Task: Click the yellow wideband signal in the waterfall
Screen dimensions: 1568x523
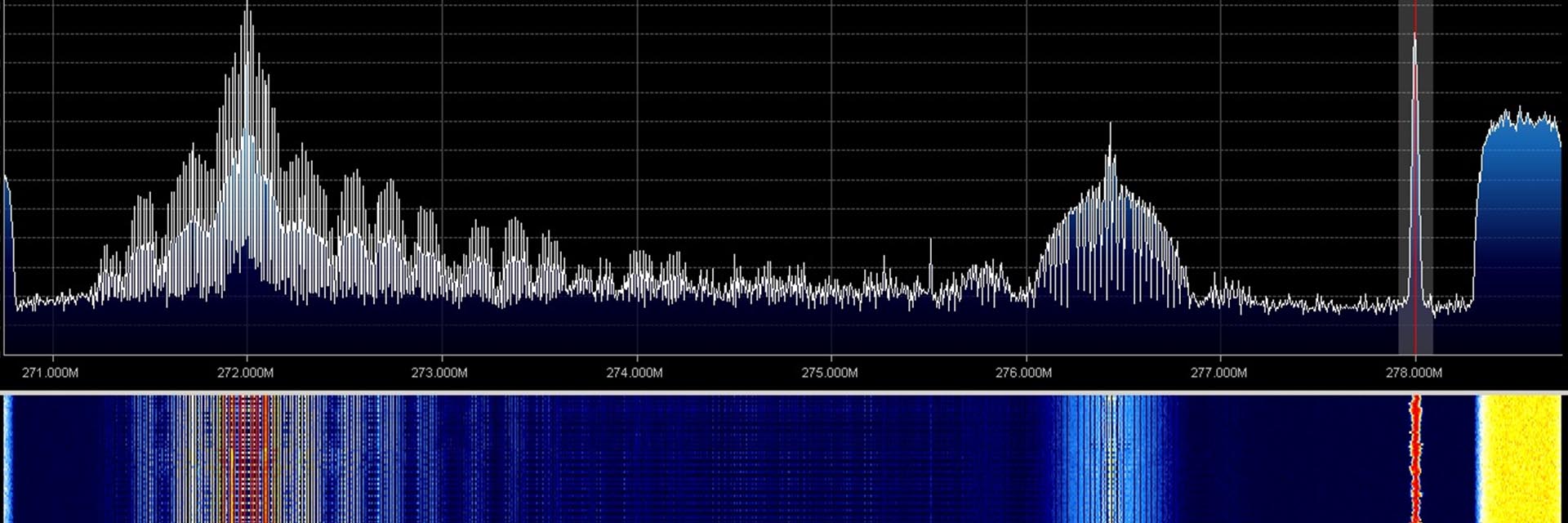Action: tap(1519, 458)
